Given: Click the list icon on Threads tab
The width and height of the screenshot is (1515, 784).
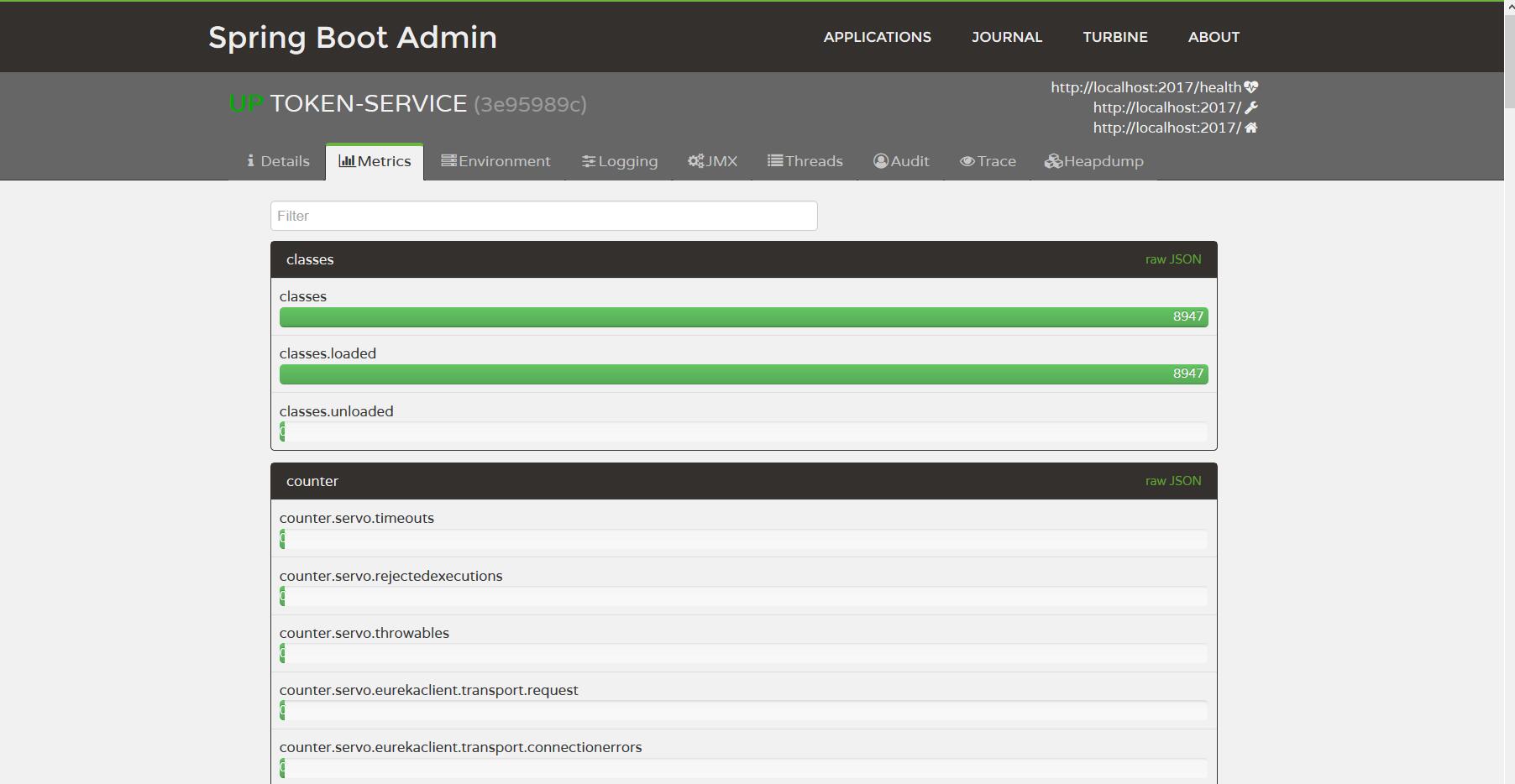Looking at the screenshot, I should [775, 160].
